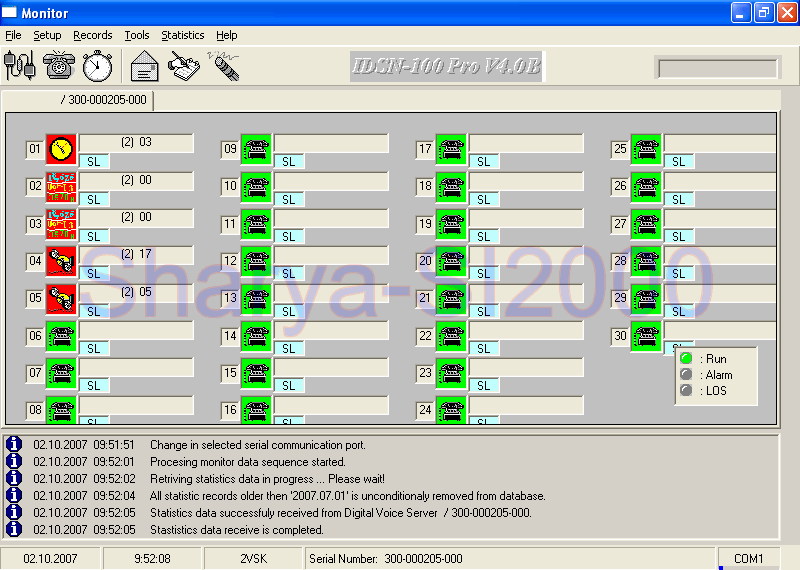Click the signal probe toolbar icon

pos(223,66)
